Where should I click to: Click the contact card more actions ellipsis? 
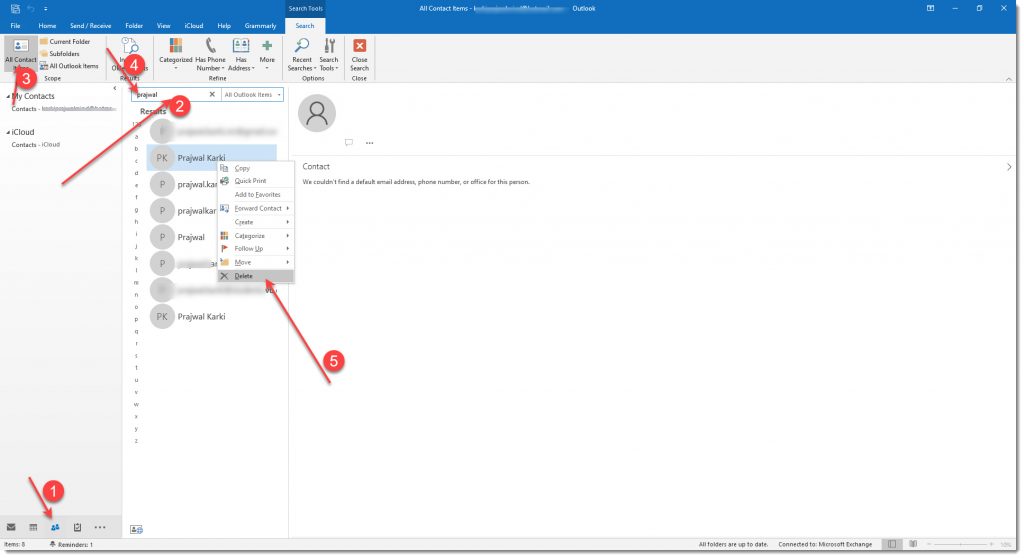[370, 143]
